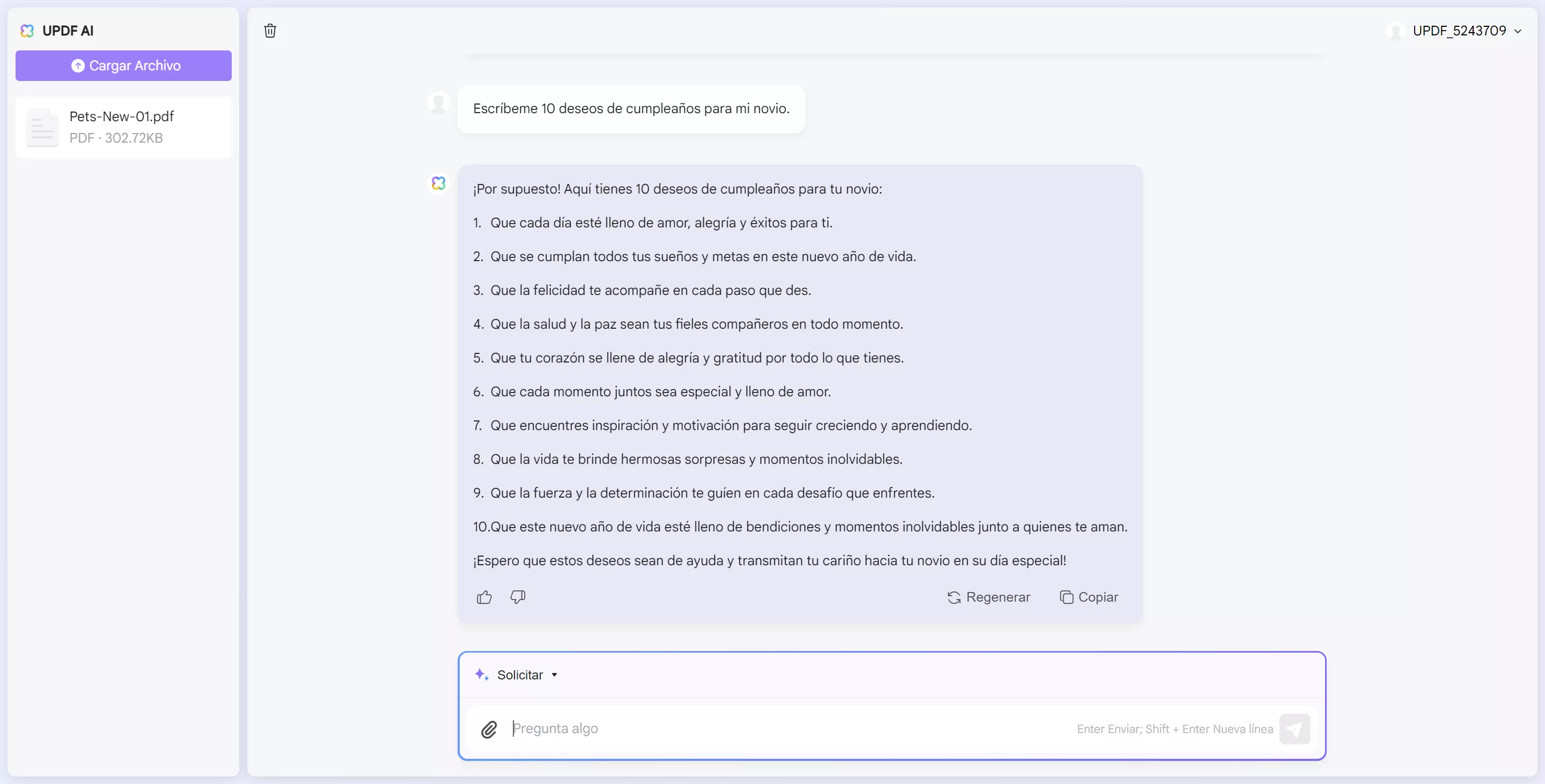Click the sparkle icon beside Solicitar

(x=481, y=674)
